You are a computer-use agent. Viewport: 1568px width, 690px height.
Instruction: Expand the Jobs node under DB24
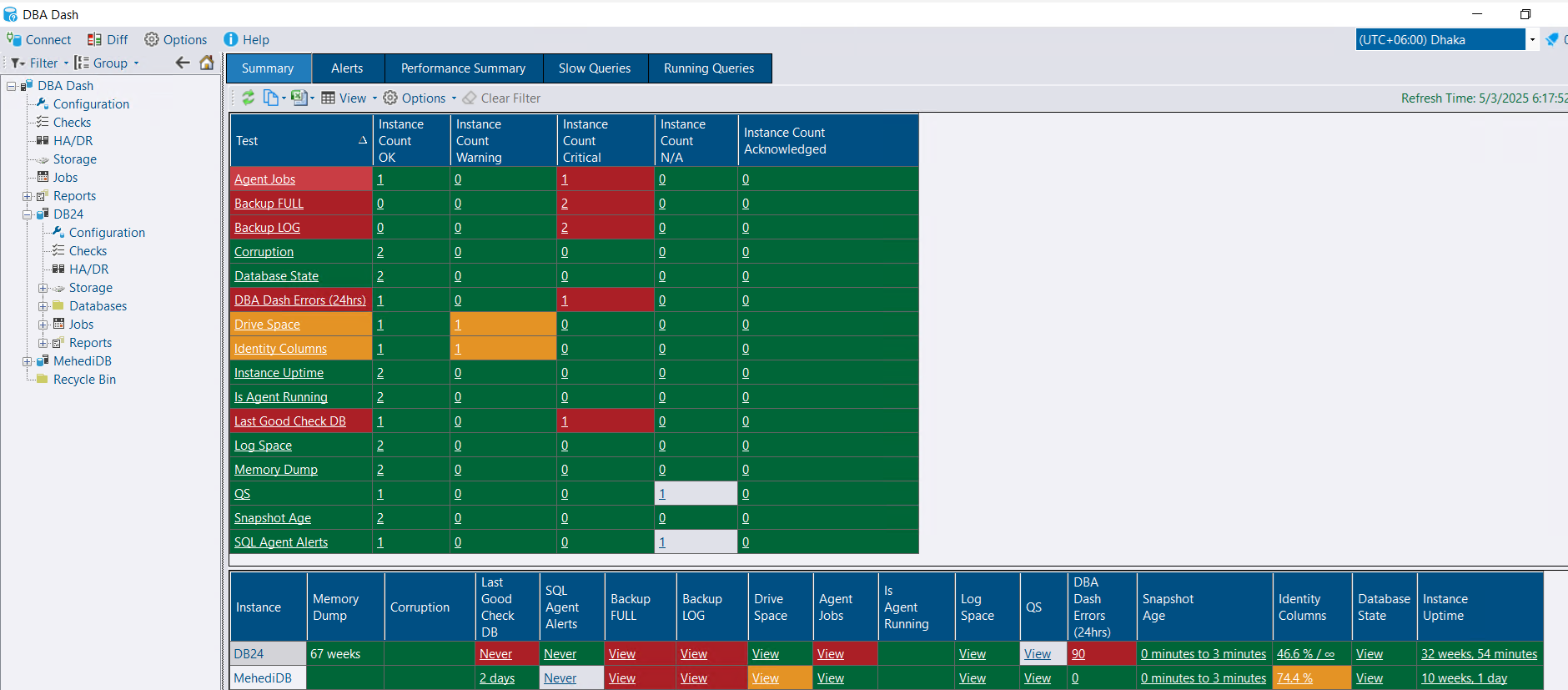(x=43, y=325)
